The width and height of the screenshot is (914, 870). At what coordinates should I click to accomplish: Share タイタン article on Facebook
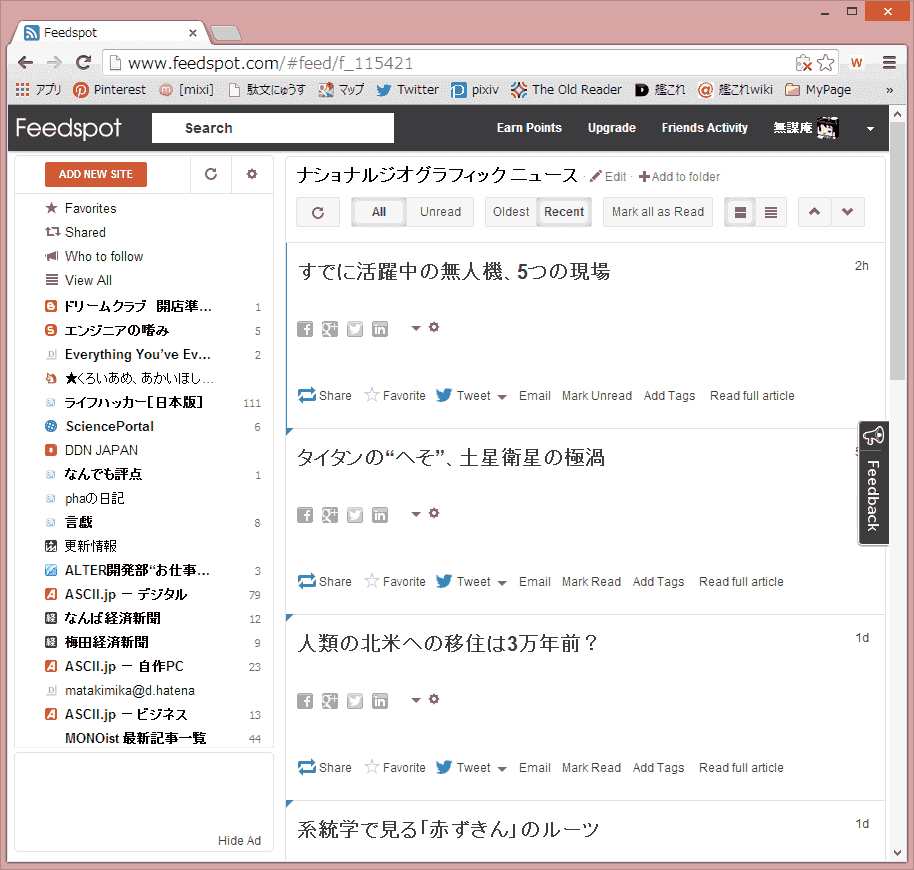(305, 515)
